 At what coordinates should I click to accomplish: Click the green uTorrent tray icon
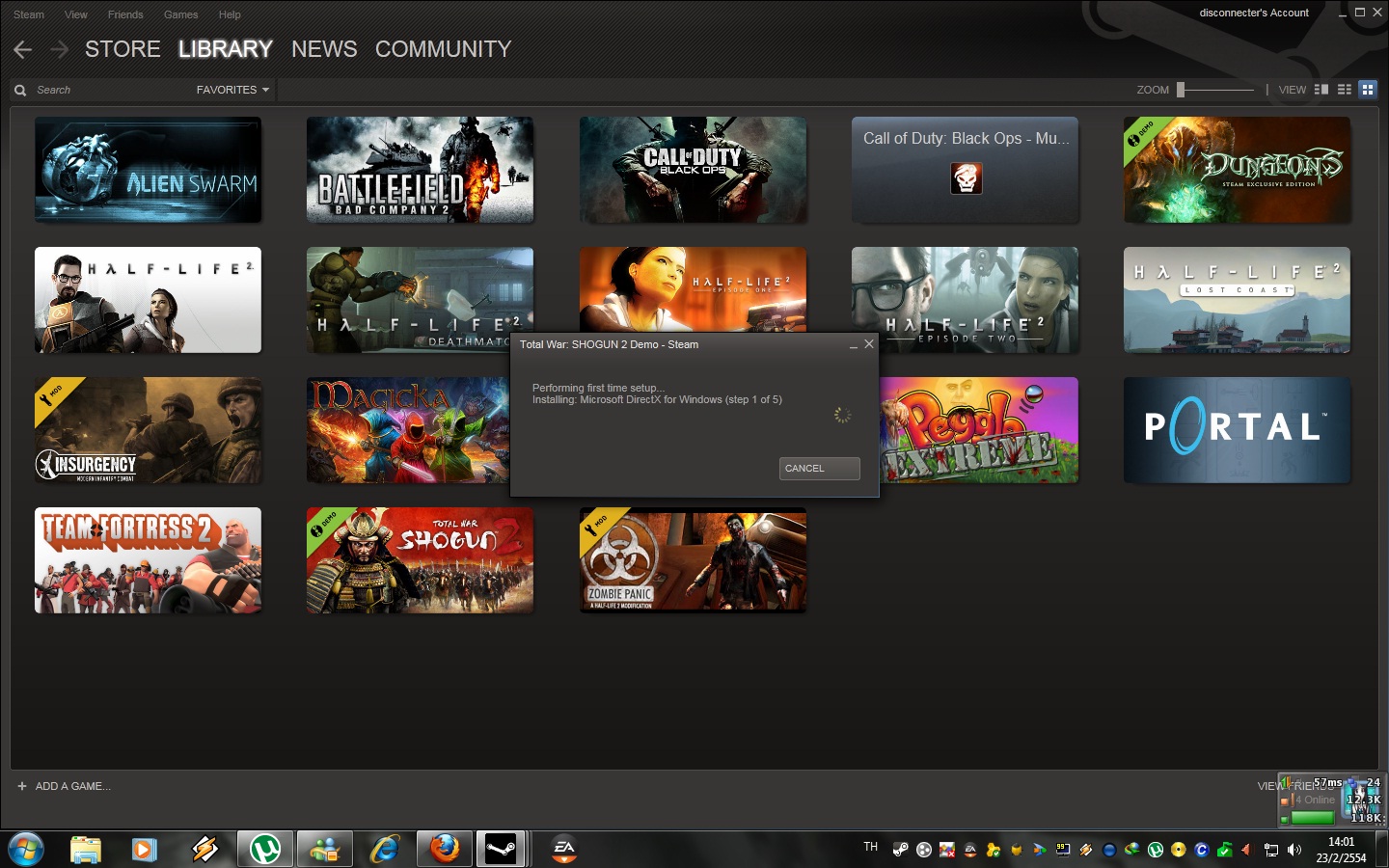pos(1156,850)
